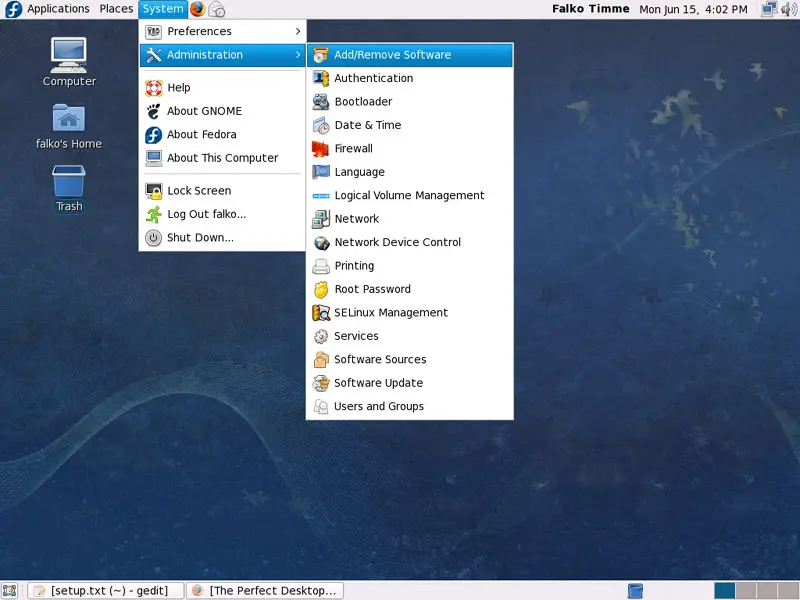Screen dimensions: 800x600
Task: Click the Lock Screen padlock icon
Action: point(154,191)
